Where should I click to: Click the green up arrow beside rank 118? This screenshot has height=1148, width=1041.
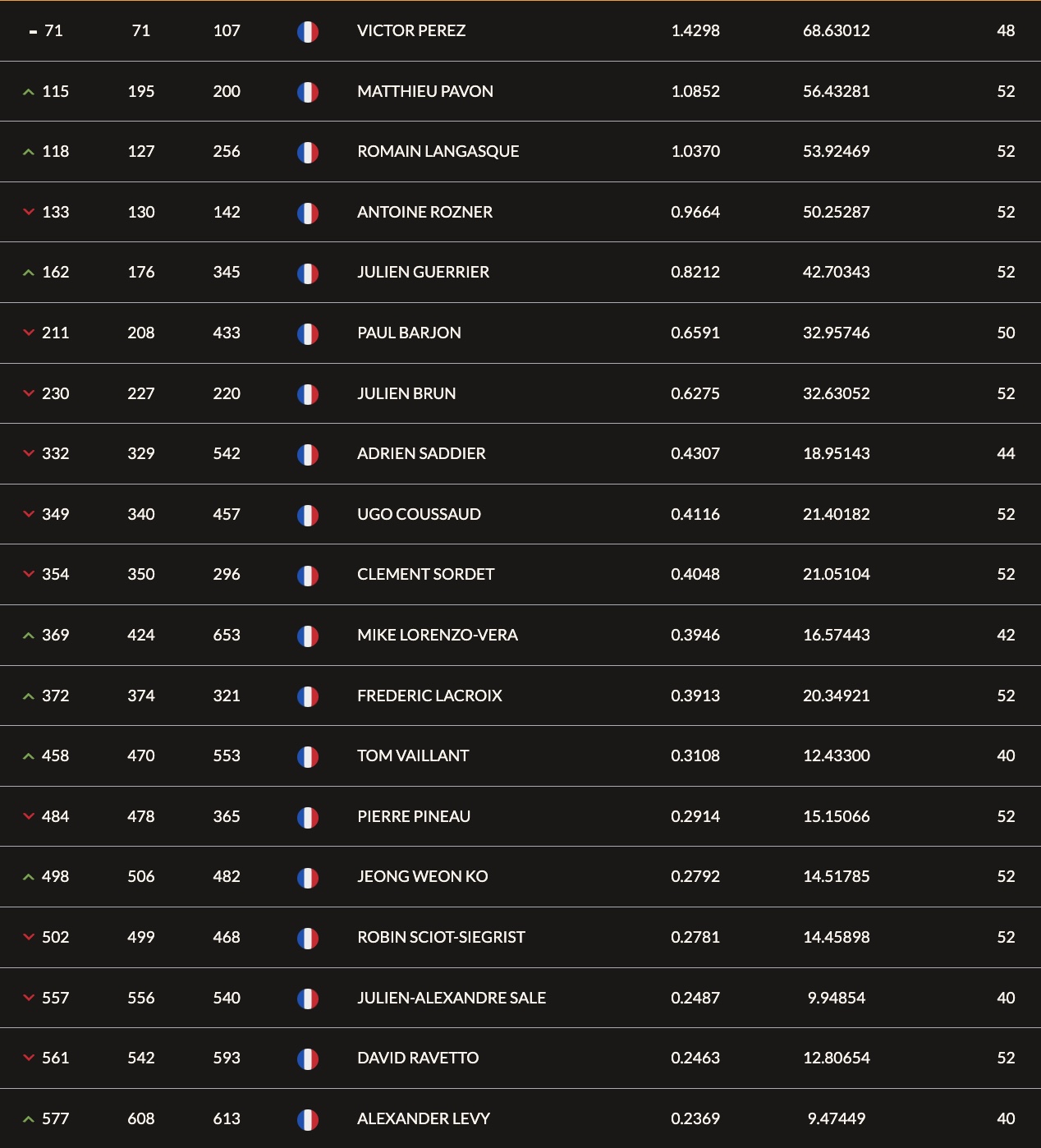pos(29,152)
